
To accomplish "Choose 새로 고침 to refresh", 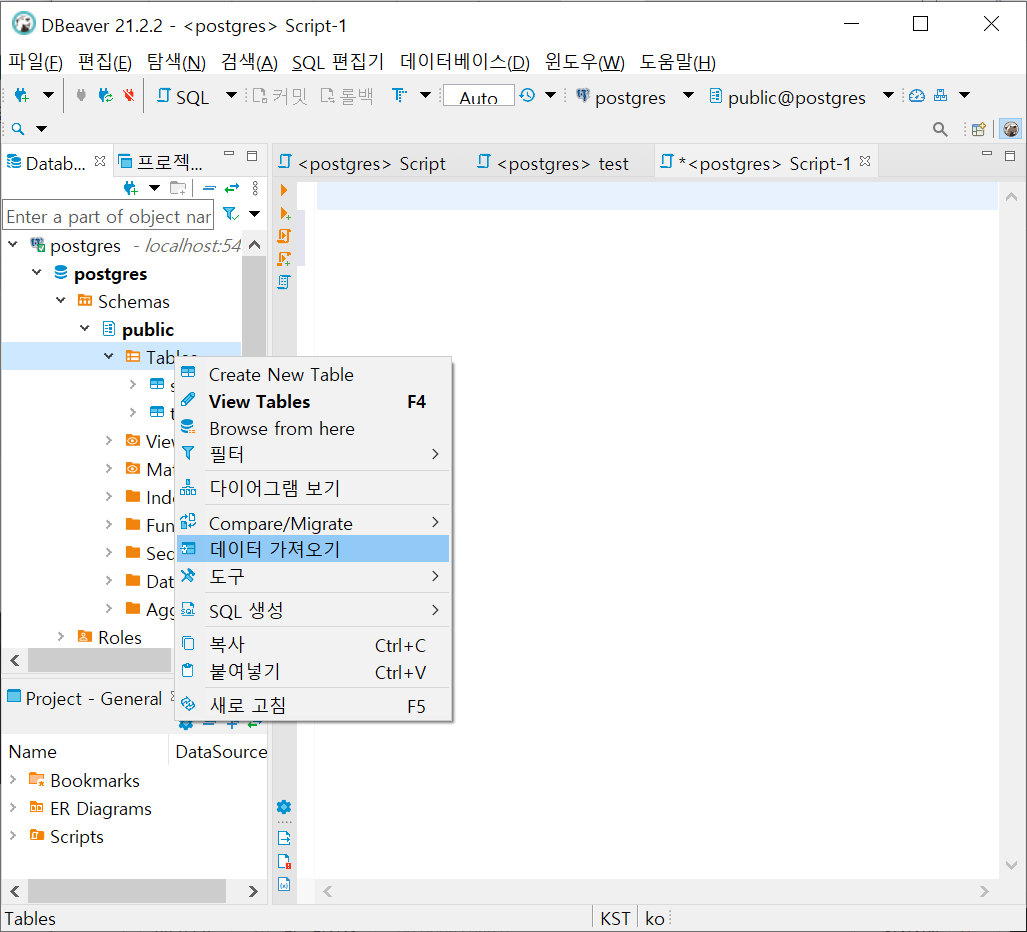I will tap(313, 706).
